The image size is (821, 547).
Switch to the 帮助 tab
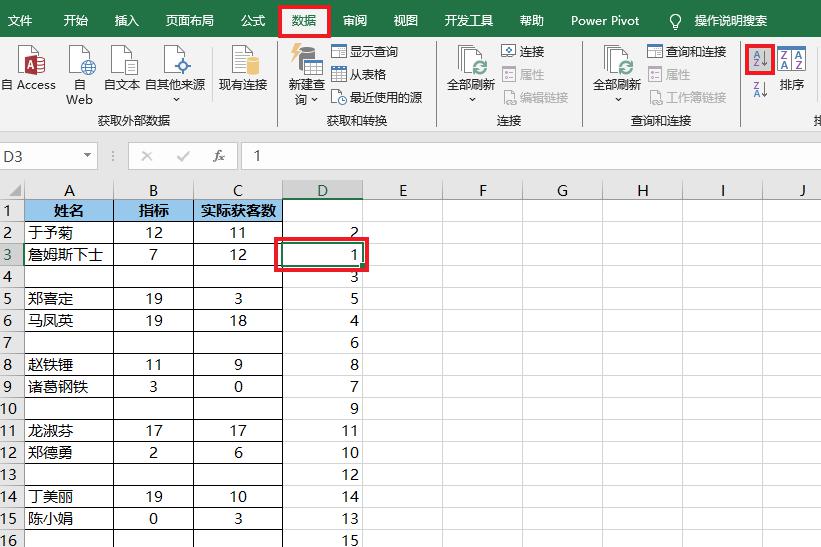[x=531, y=20]
